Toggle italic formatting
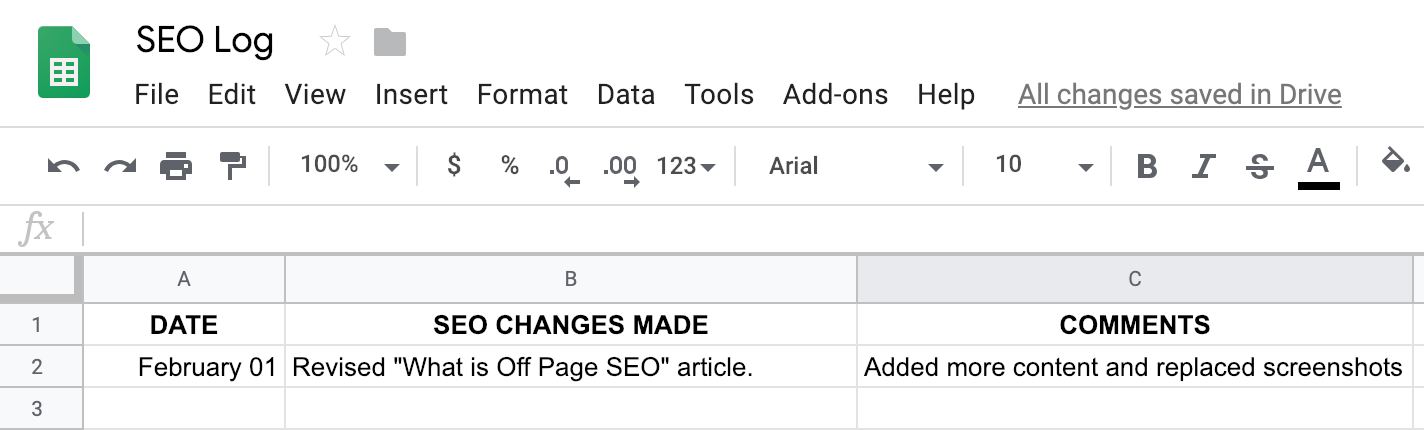Screen dimensions: 1424x430 click(1204, 166)
